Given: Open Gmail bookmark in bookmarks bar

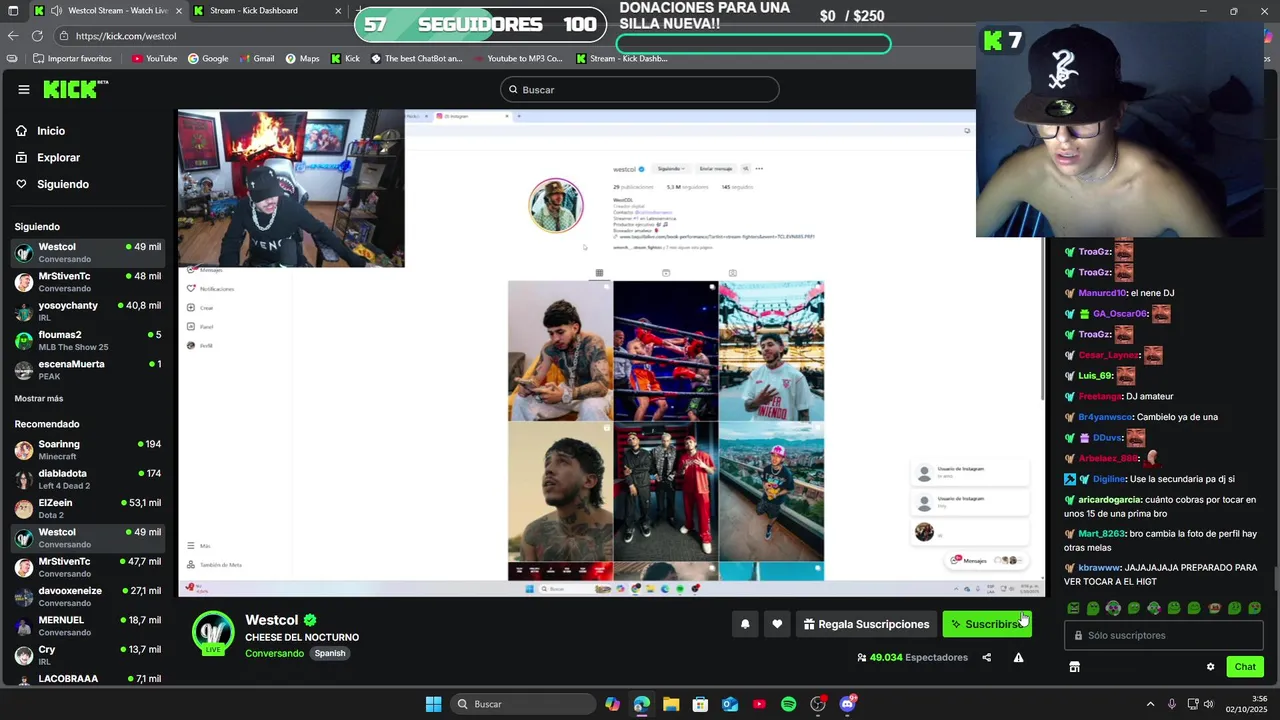Looking at the screenshot, I should pos(256,59).
